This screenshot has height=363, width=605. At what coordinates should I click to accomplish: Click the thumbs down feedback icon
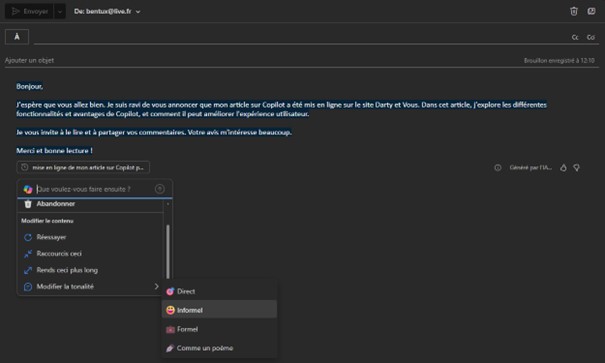576,167
